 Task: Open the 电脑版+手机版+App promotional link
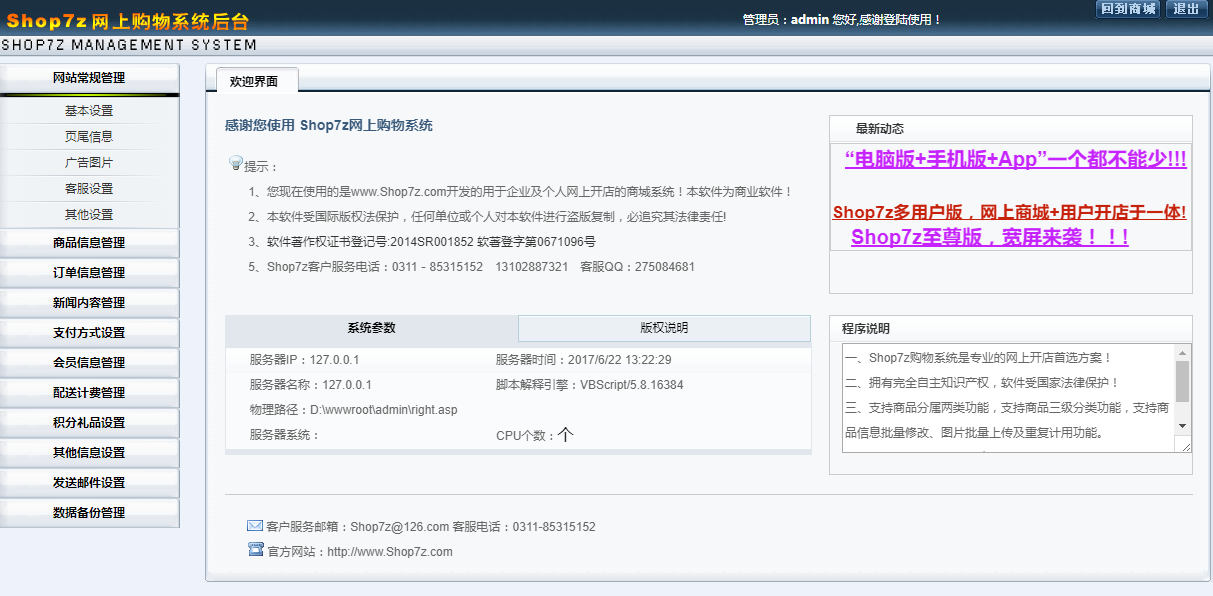[x=1015, y=159]
